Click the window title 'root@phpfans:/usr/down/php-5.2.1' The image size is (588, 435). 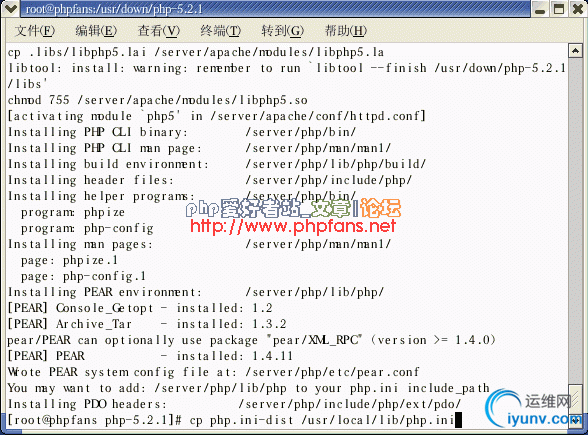114,9
